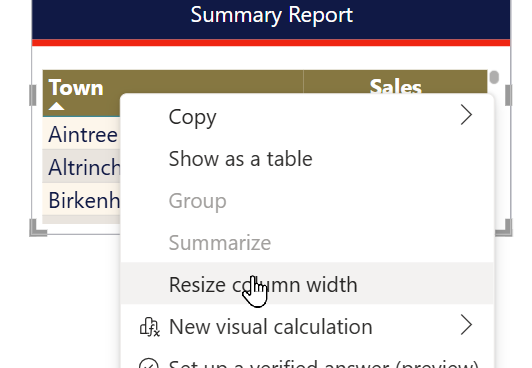Select the Altrinch town row
Screen dimensions: 532x368
pos(81,167)
